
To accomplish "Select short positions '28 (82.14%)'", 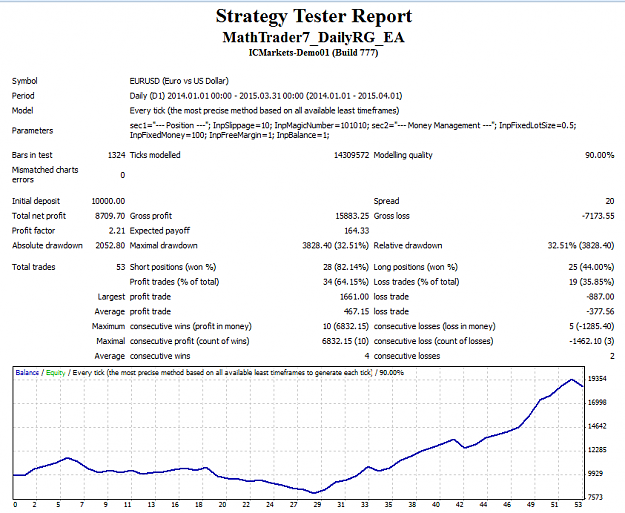I will [x=346, y=267].
